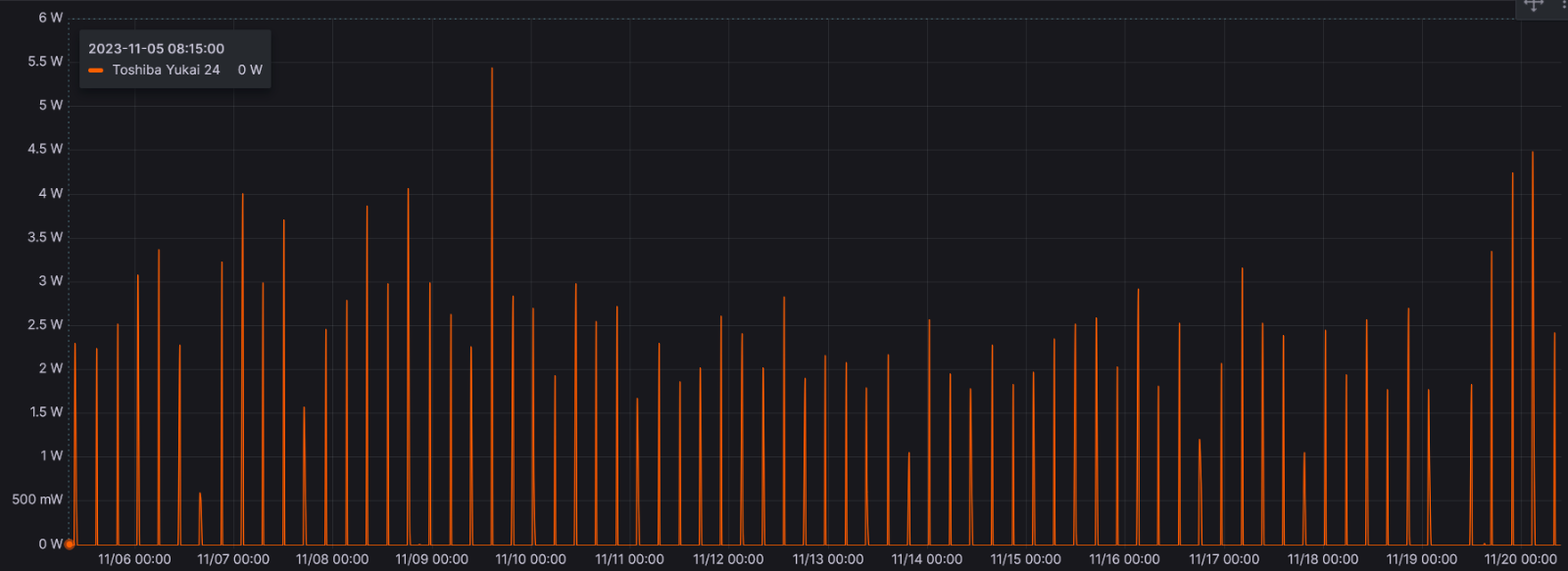Click the 11/20 00:00 x-axis label
1568x571 pixels.
pos(1521,559)
